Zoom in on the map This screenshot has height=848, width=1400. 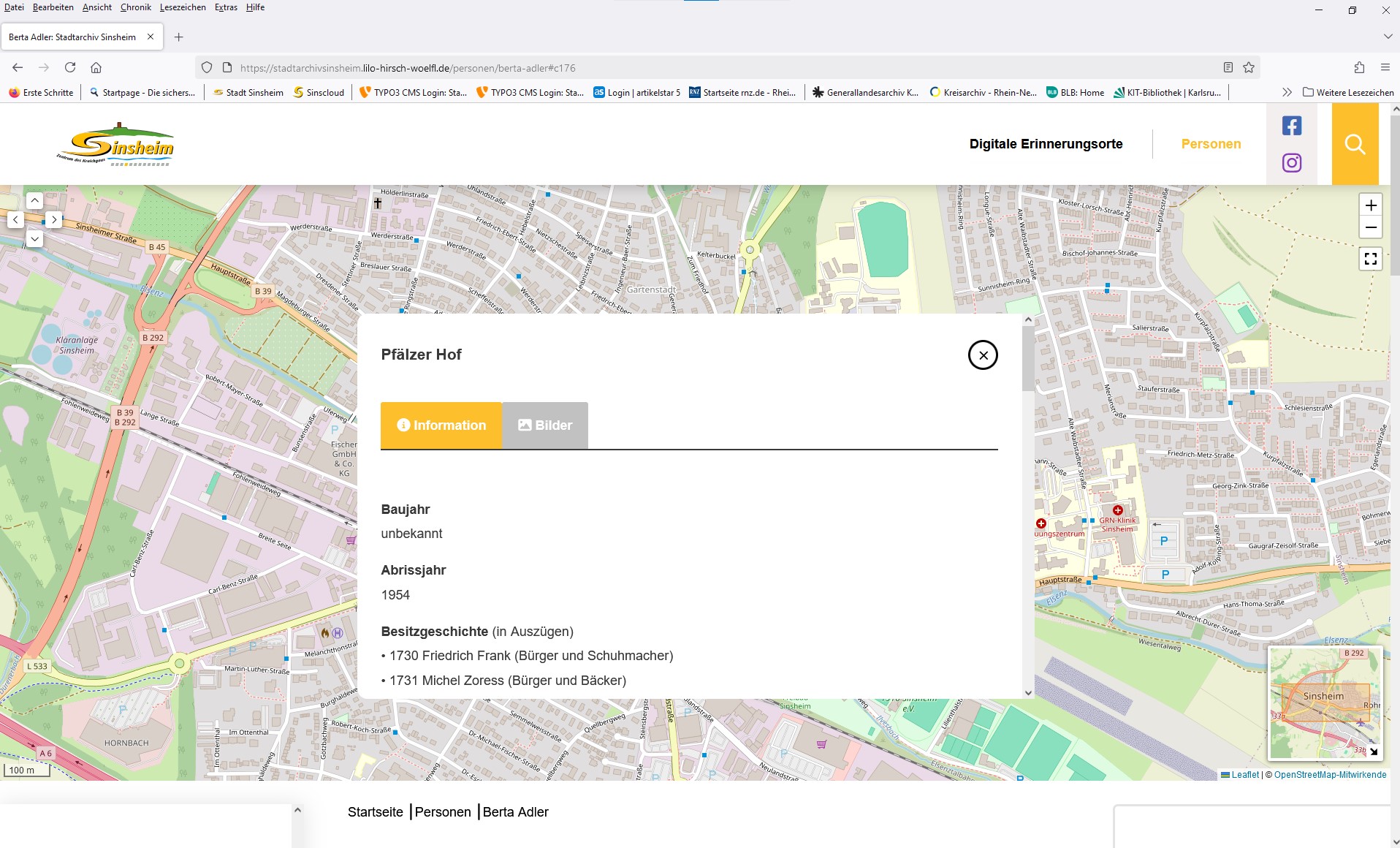1370,205
